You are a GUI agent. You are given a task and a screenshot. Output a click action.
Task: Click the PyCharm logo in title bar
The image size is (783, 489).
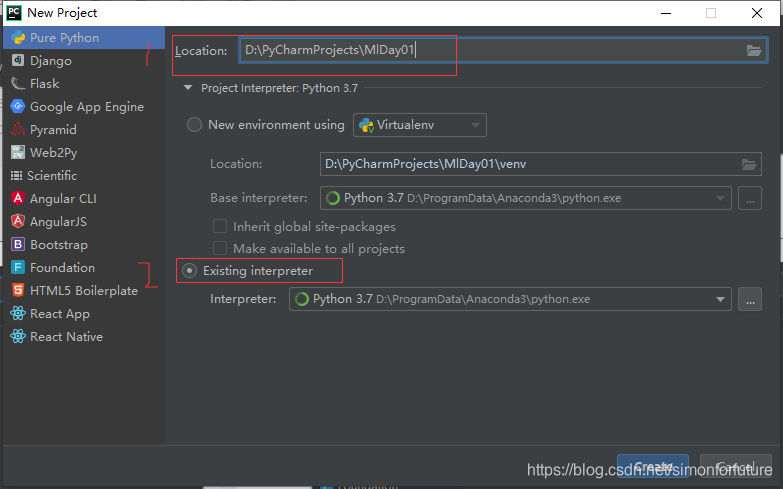point(14,12)
